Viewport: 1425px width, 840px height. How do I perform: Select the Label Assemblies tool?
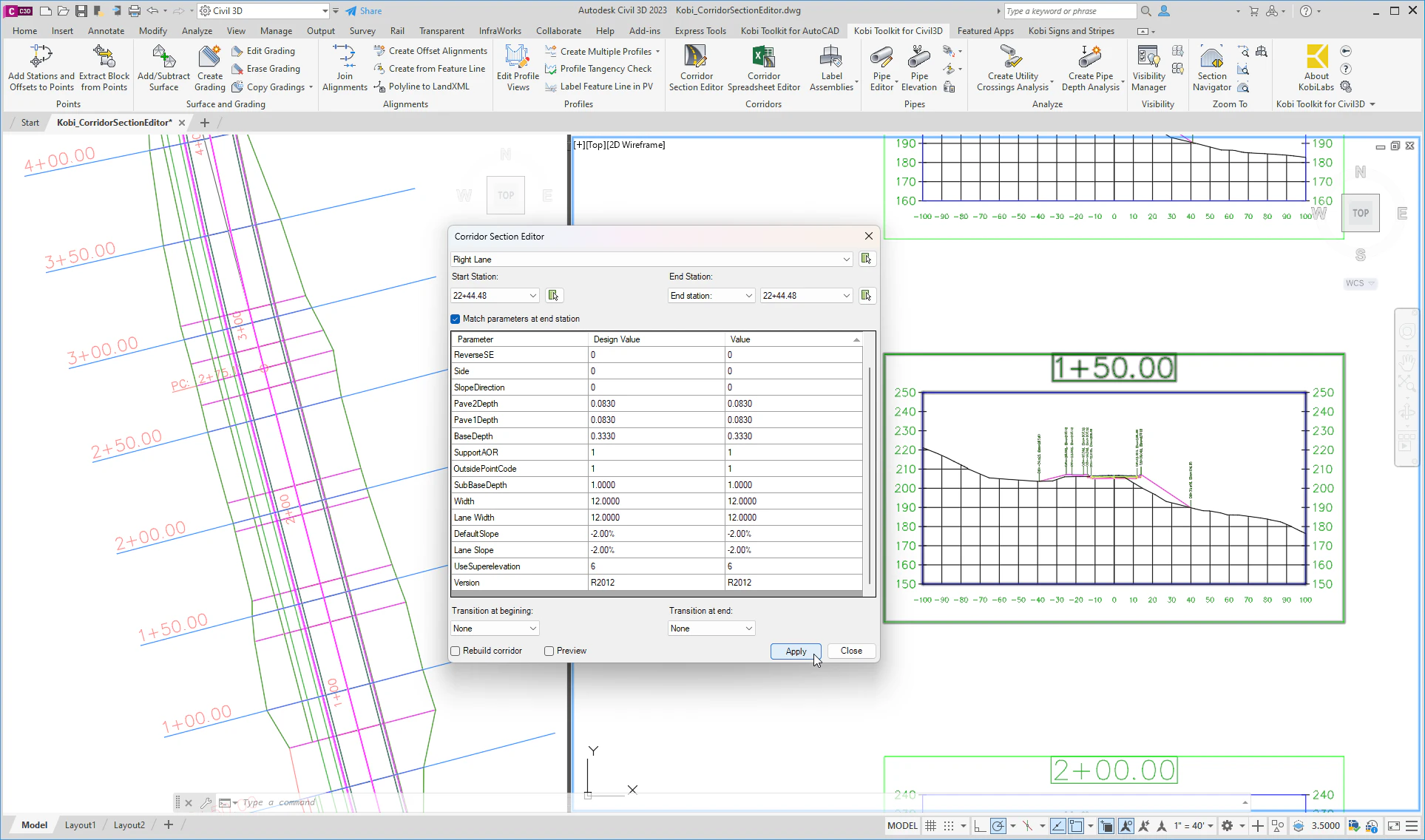coord(831,68)
